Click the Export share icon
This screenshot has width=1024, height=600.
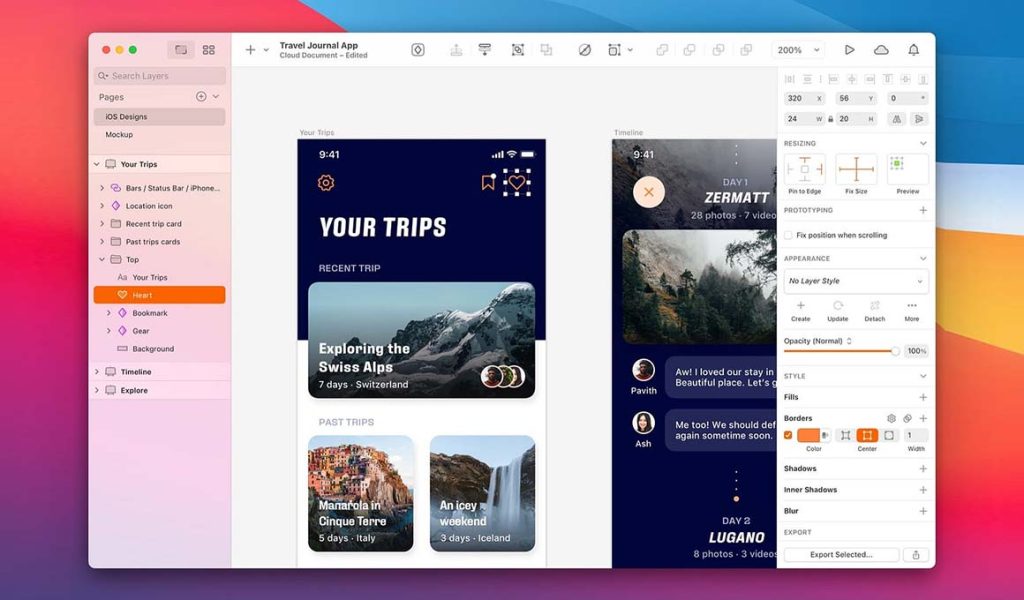tap(916, 555)
